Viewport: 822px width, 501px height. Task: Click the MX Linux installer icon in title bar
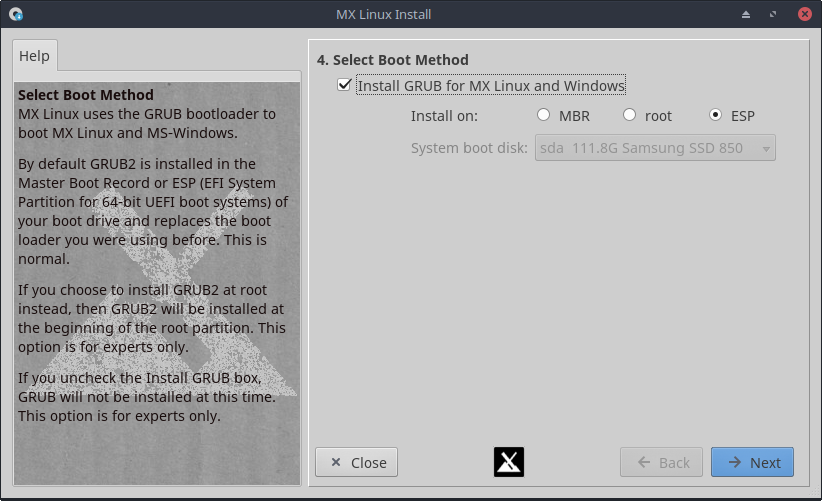(16, 14)
